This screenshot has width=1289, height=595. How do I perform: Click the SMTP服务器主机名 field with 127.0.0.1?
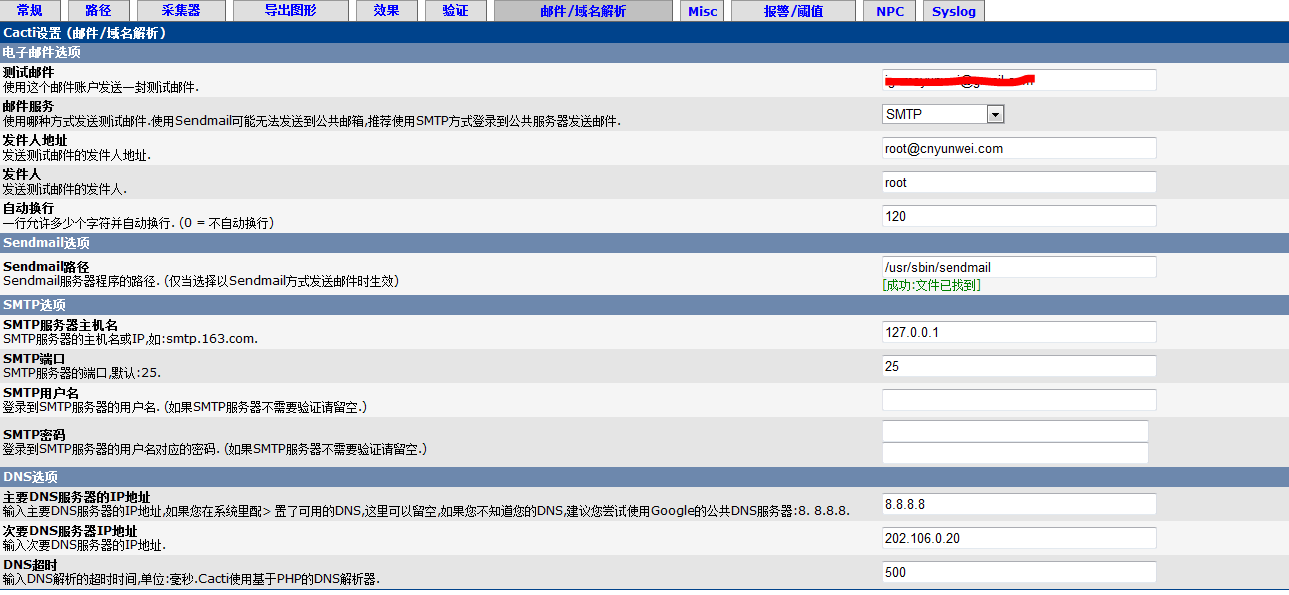[x=1019, y=332]
